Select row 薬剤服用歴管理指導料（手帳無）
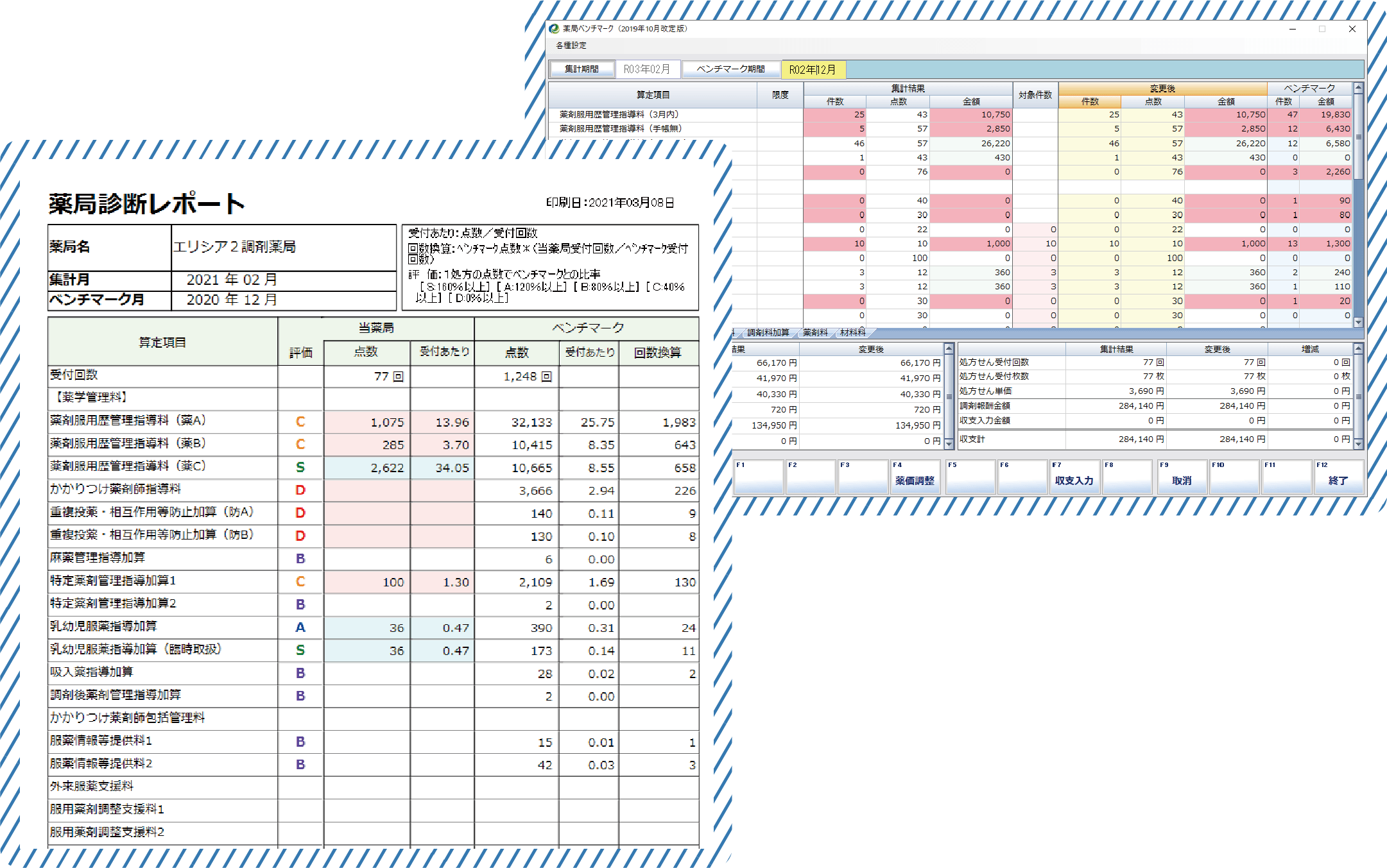This screenshot has width=1387, height=868. [653, 128]
